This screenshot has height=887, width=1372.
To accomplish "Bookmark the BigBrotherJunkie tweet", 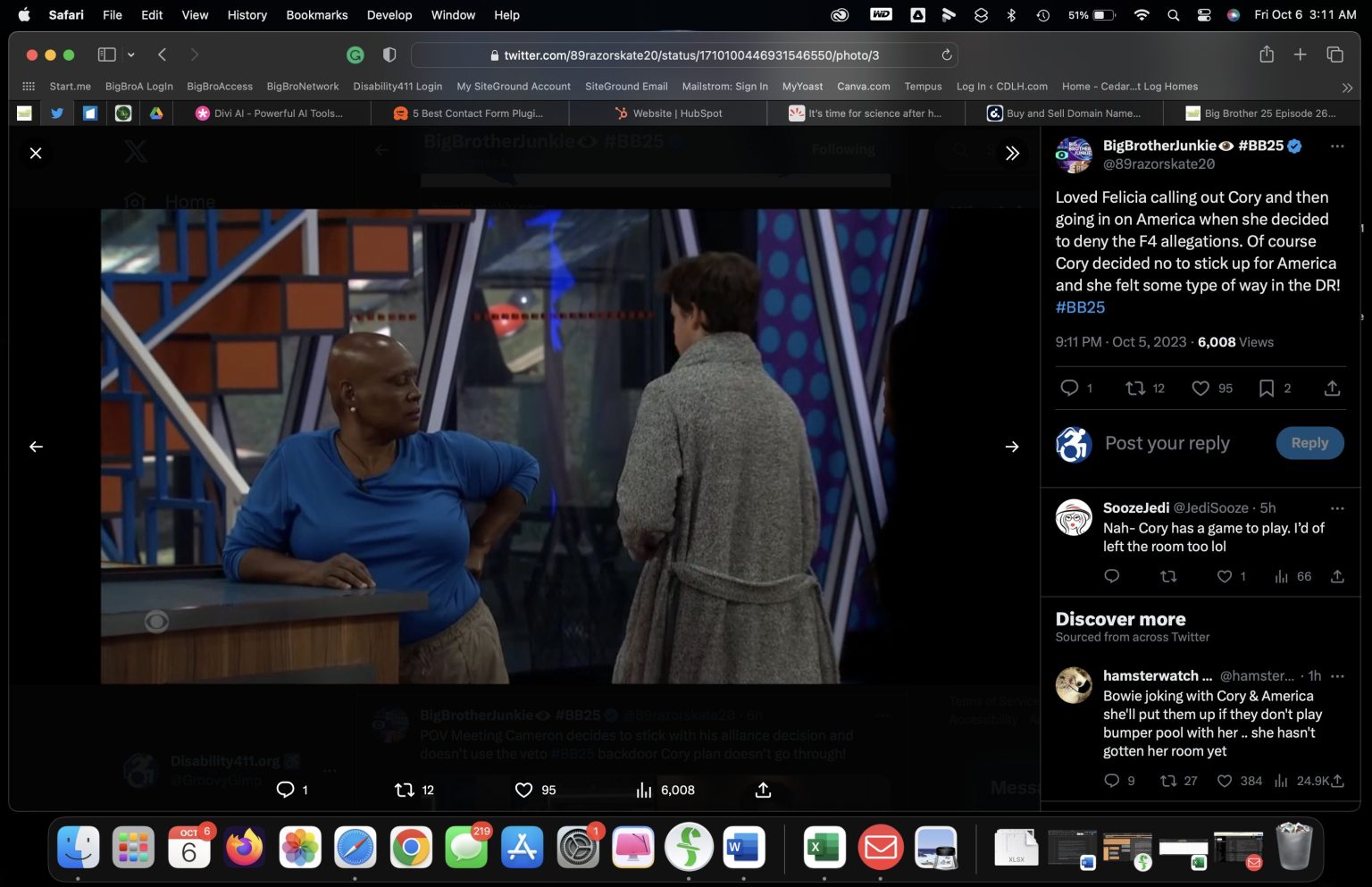I will click(1267, 389).
